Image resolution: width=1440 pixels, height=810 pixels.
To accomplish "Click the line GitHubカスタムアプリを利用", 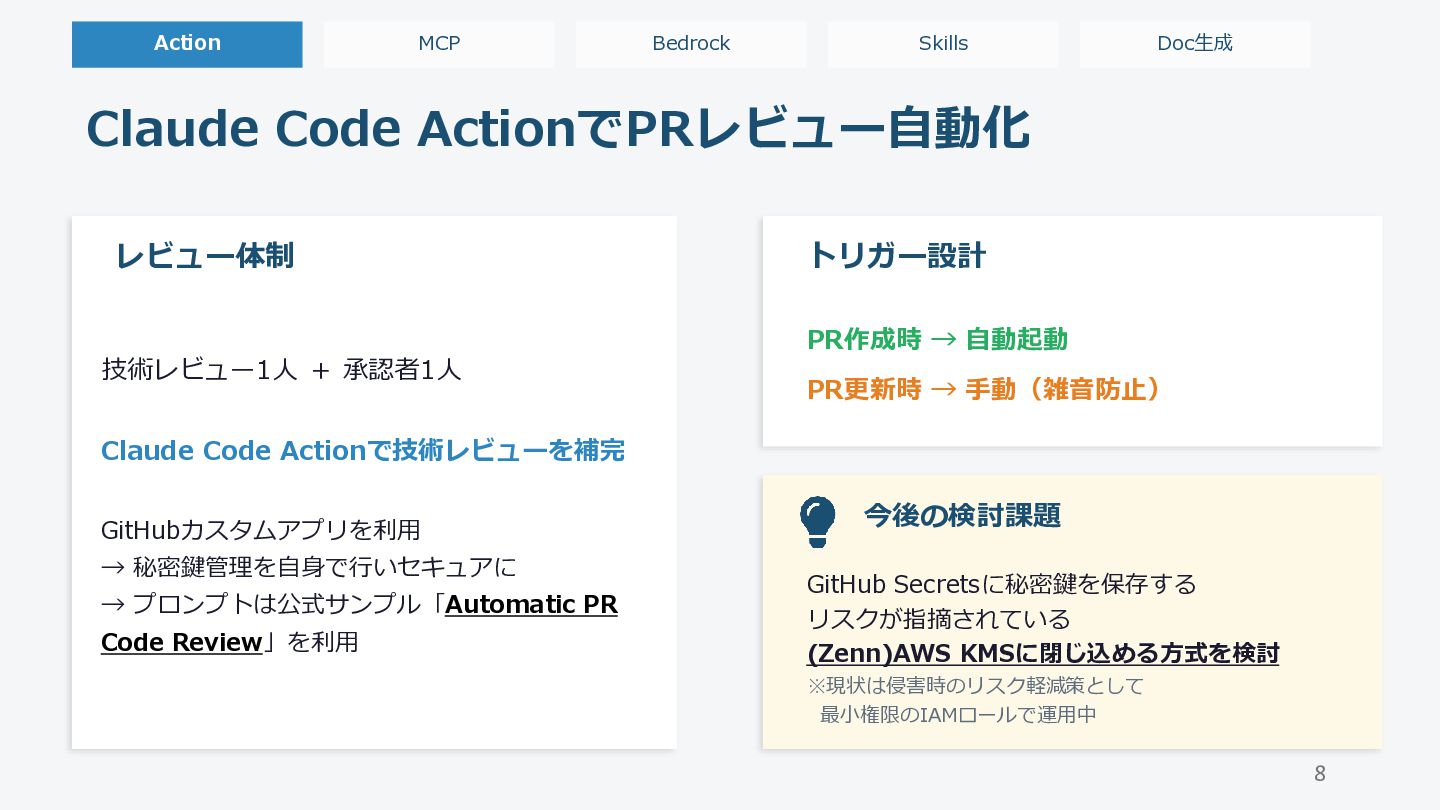I will coord(261,529).
